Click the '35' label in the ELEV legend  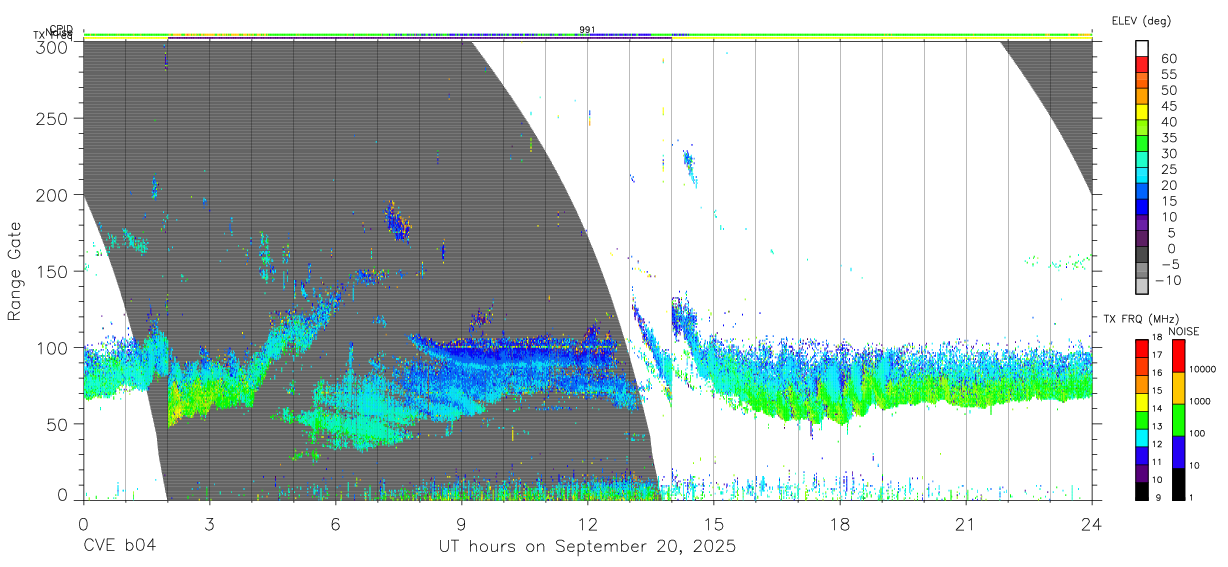[1168, 137]
